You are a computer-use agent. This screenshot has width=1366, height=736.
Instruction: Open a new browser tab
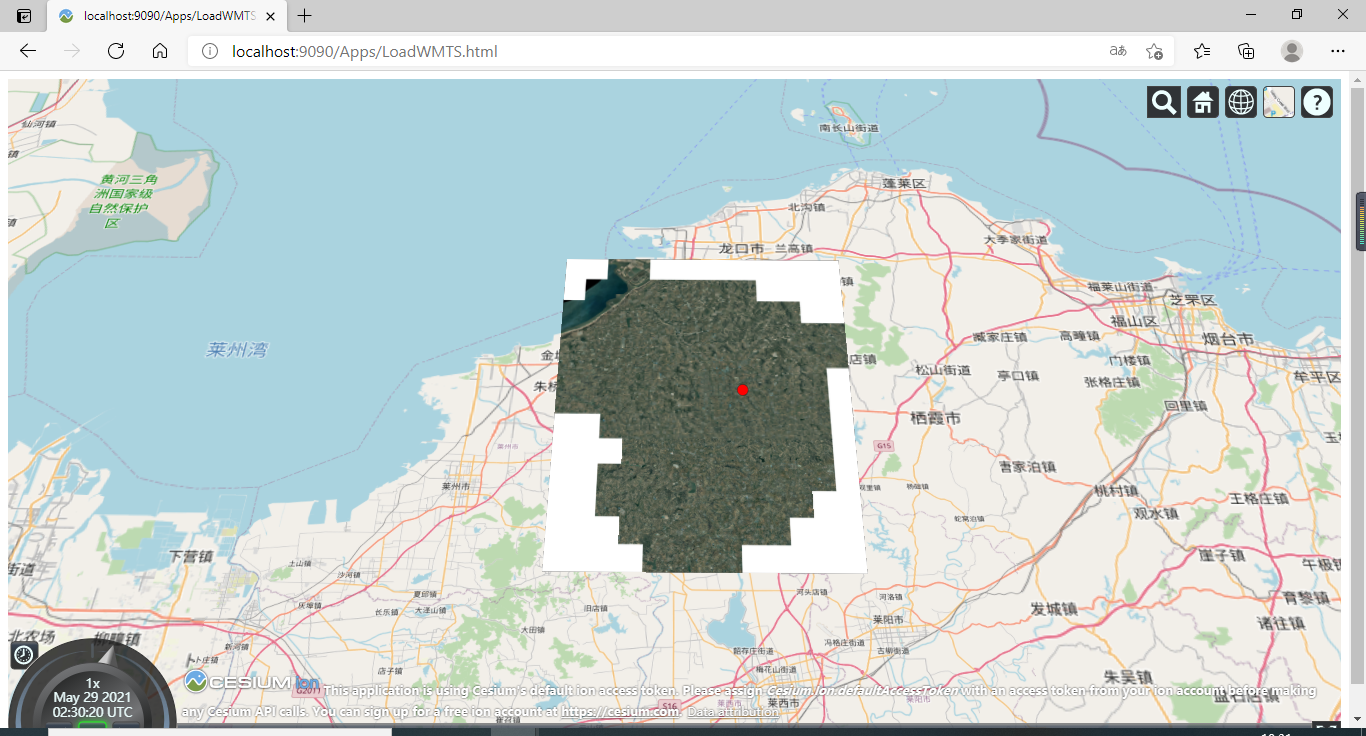click(305, 16)
